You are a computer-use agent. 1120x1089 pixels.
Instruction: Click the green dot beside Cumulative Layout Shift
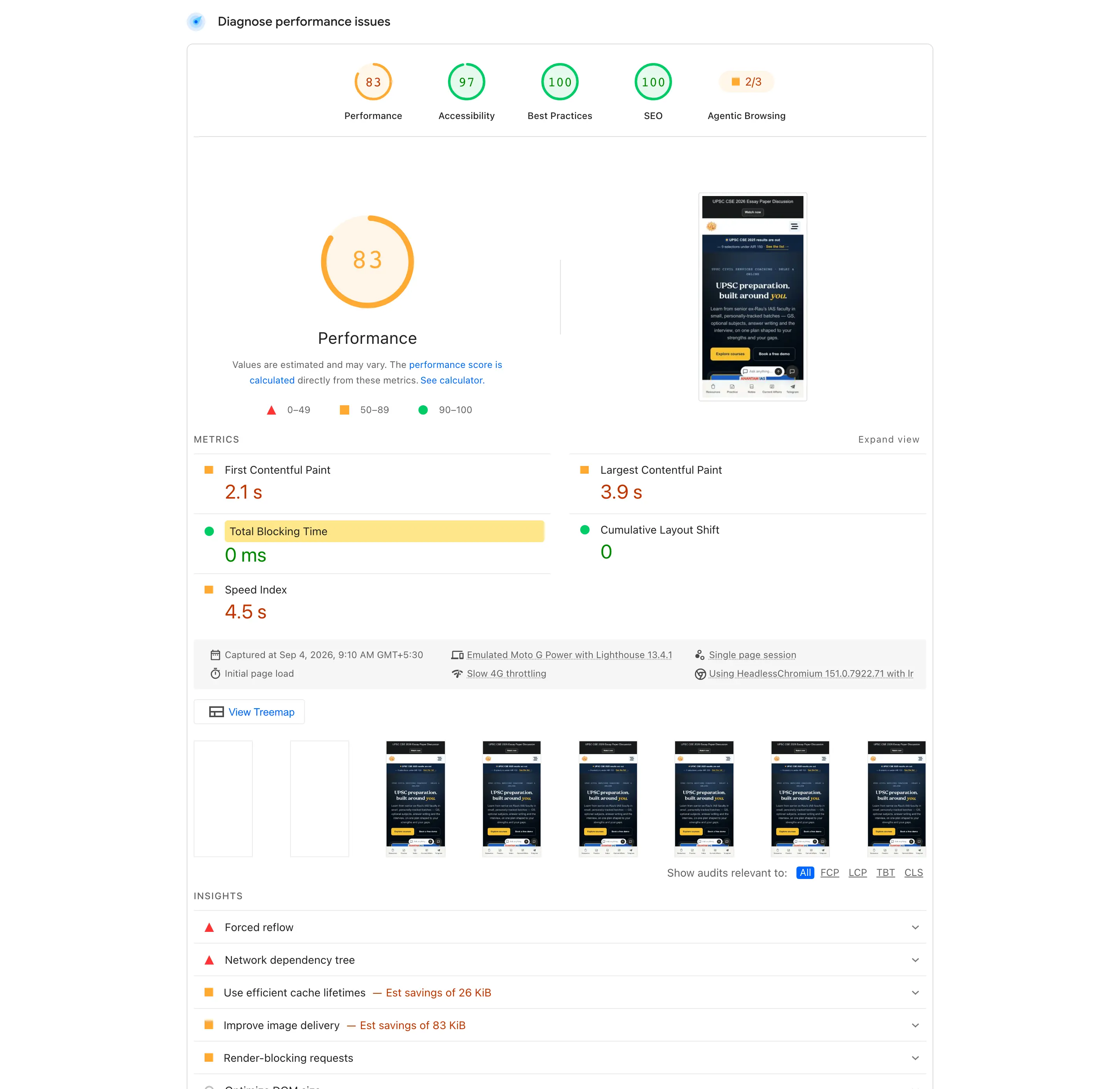click(584, 530)
